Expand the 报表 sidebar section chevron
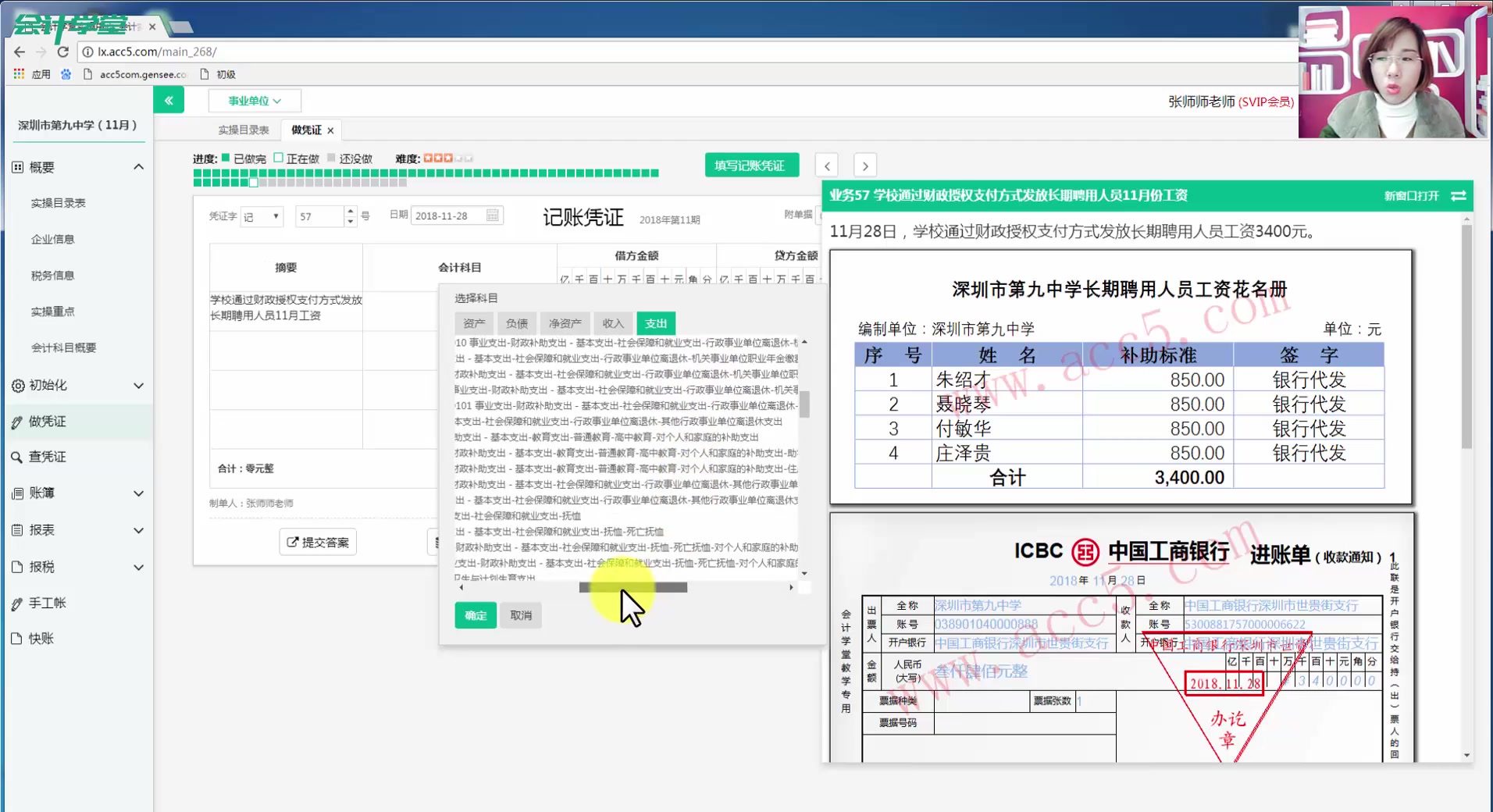 pos(139,529)
